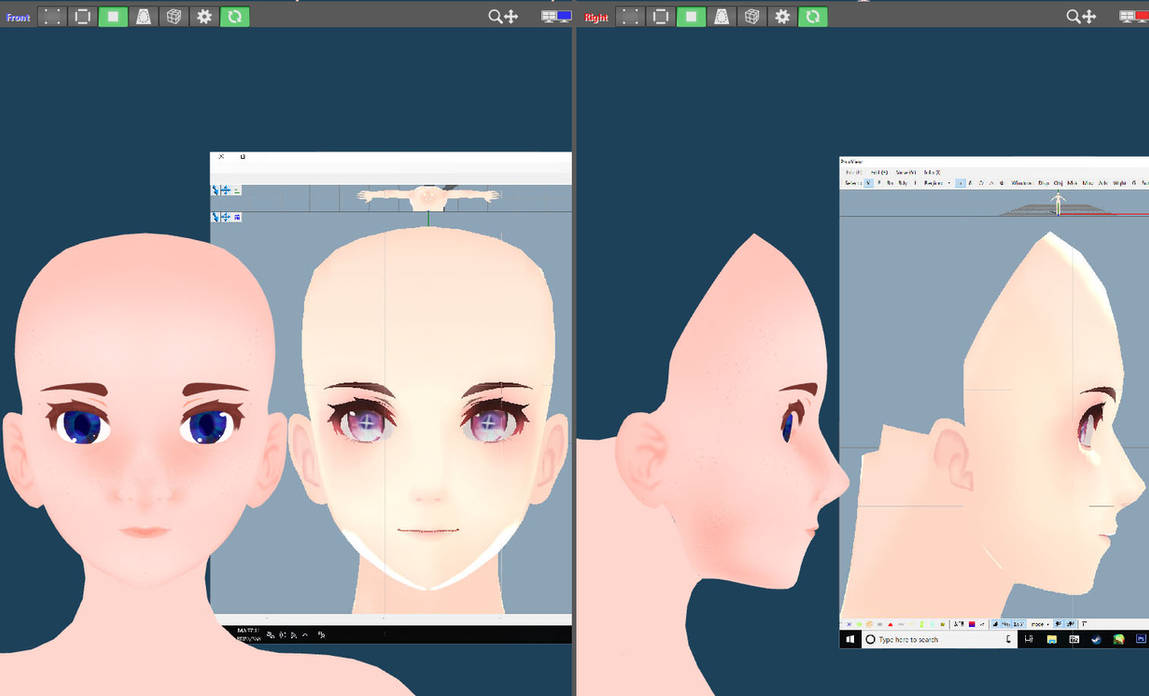Click the perspective grid icon in Right viewport toolbar

point(722,16)
